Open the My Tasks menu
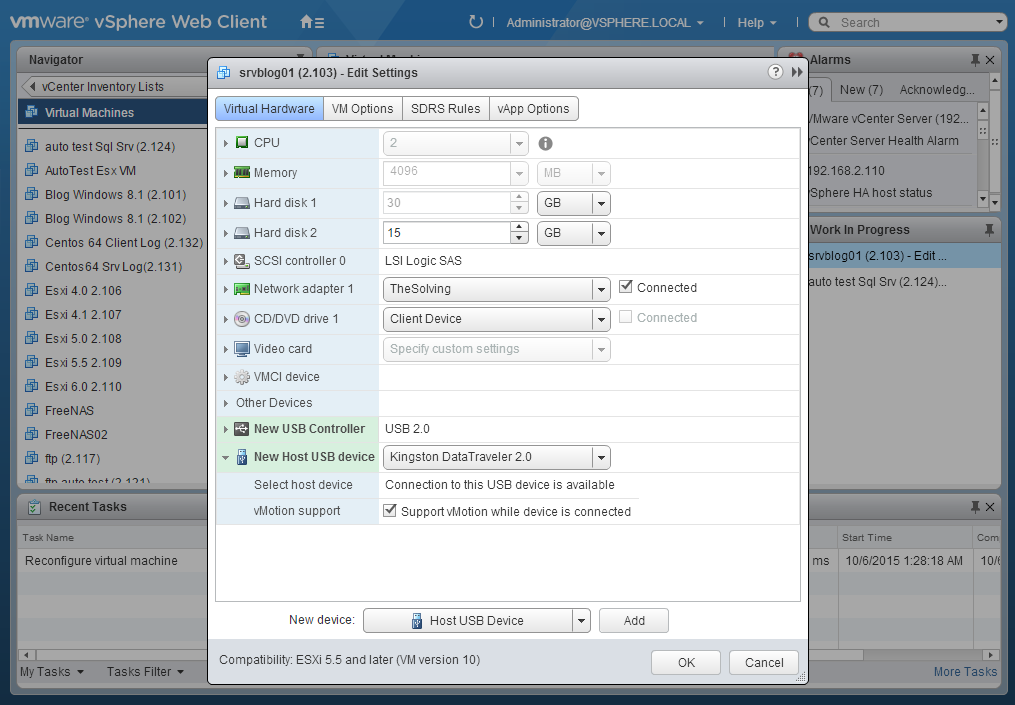The height and width of the screenshot is (705, 1015). 52,672
